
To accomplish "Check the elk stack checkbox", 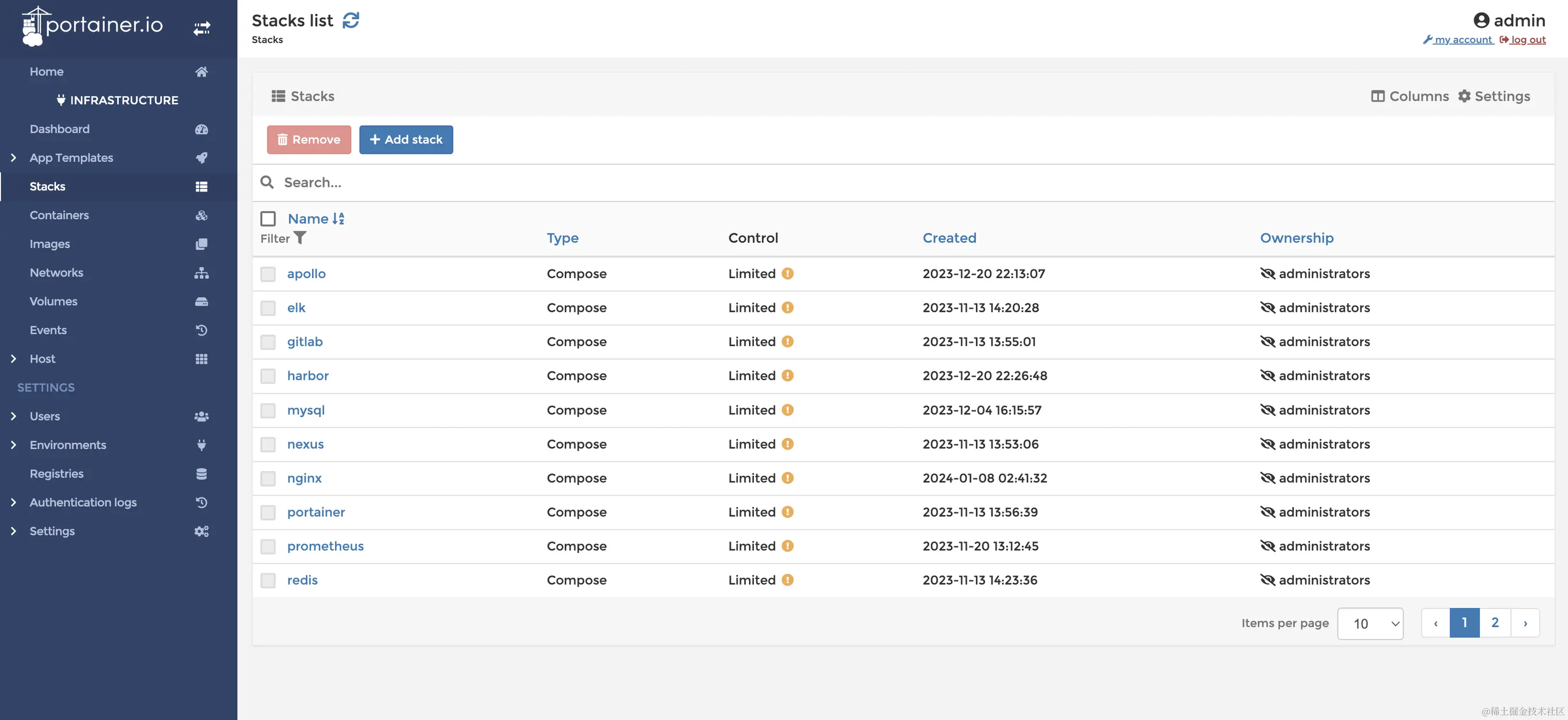I will [x=268, y=308].
